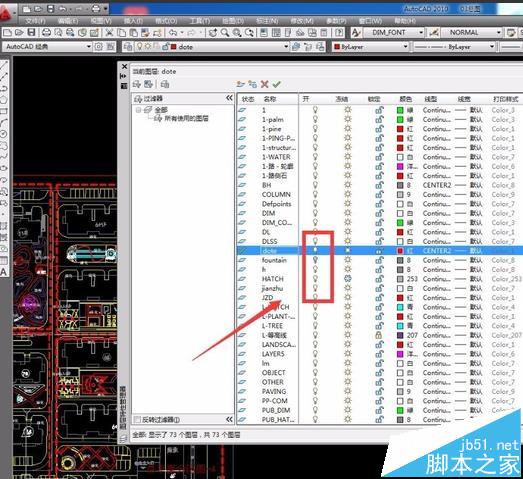Viewport: 523px width, 479px height.
Task: Click the Dimension Style icon left of NORMAL
Action: (x=434, y=32)
